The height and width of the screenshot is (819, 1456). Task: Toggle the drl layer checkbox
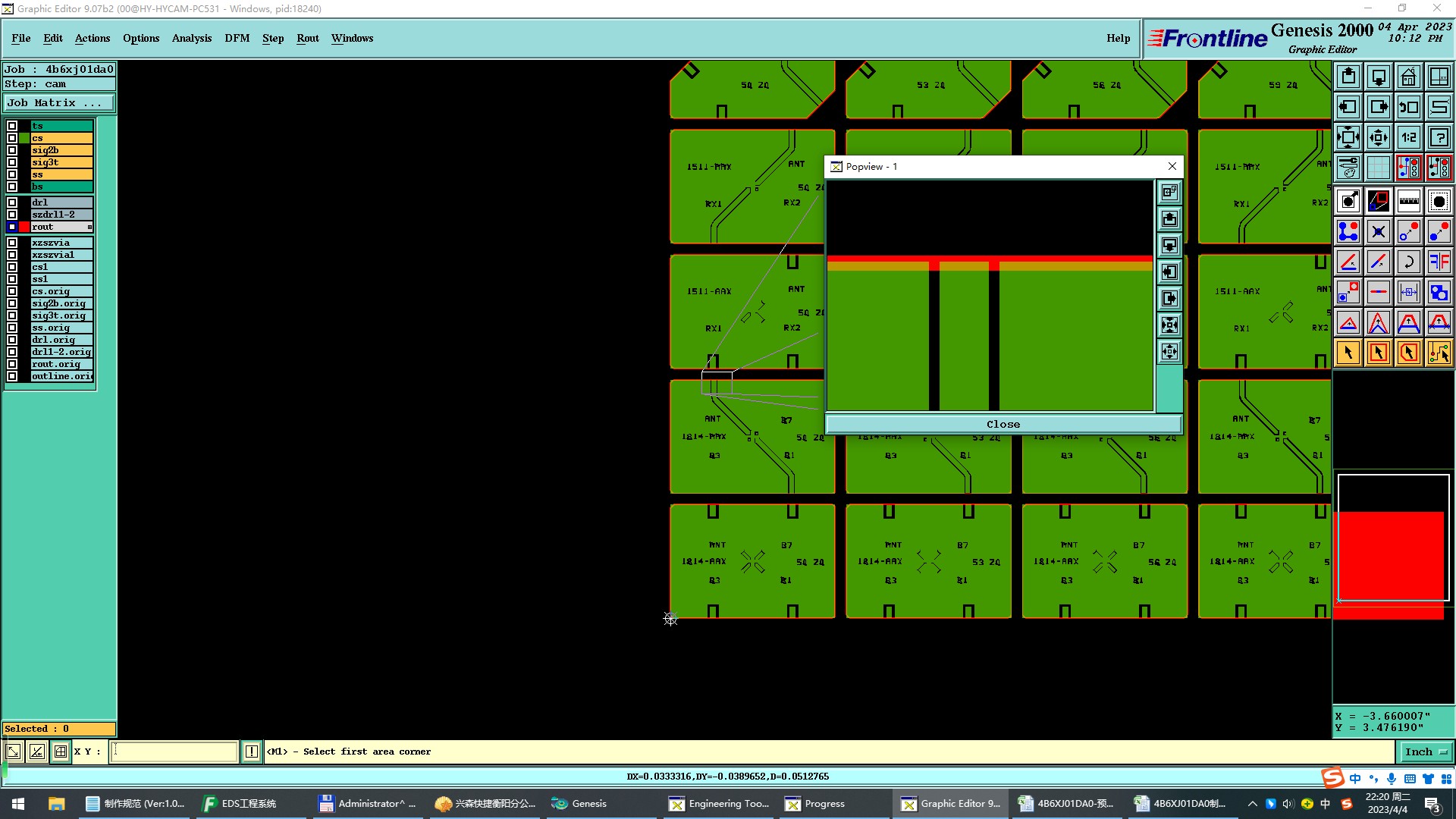point(12,202)
